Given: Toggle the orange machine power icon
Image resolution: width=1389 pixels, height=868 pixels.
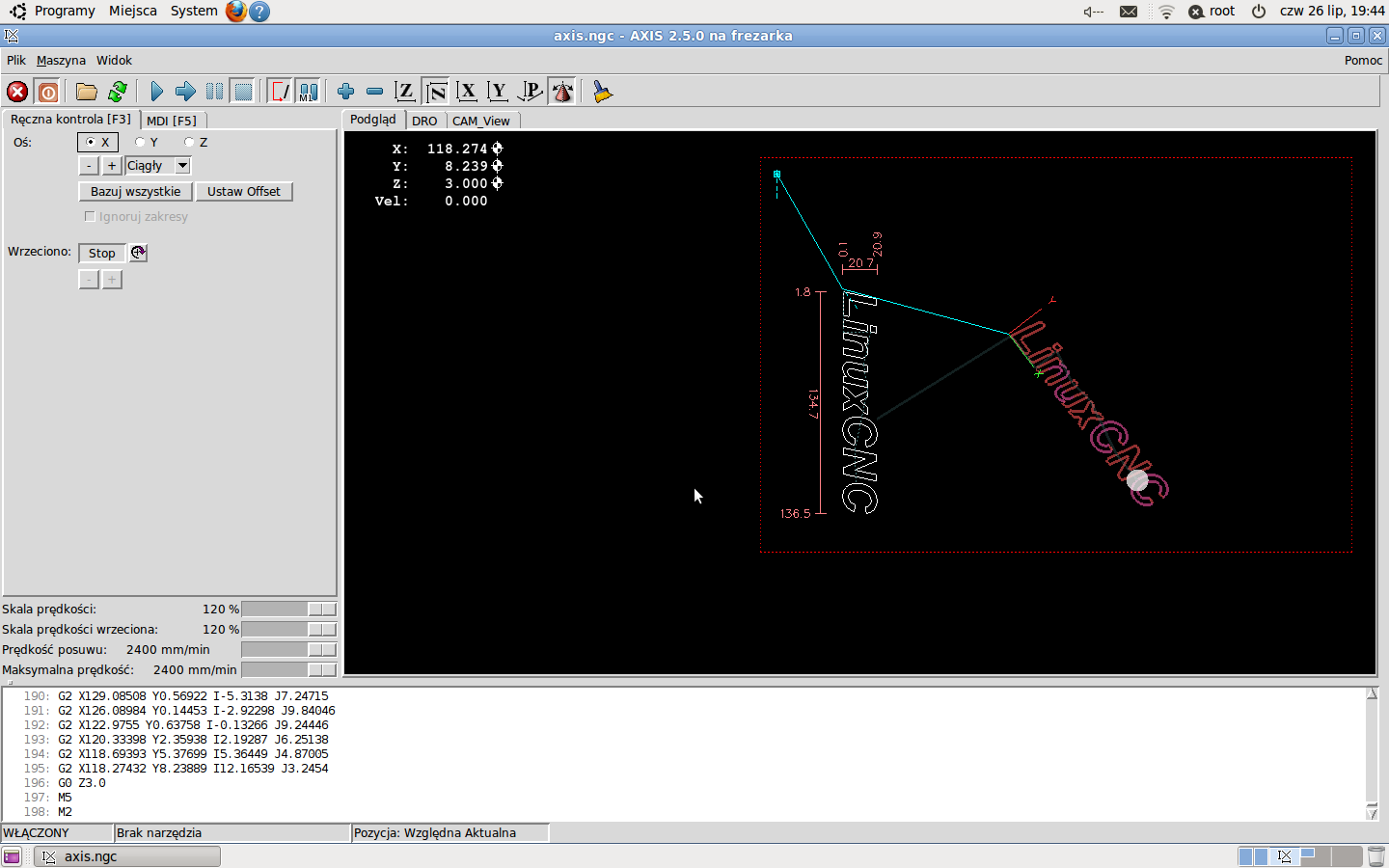Looking at the screenshot, I should click(x=47, y=92).
